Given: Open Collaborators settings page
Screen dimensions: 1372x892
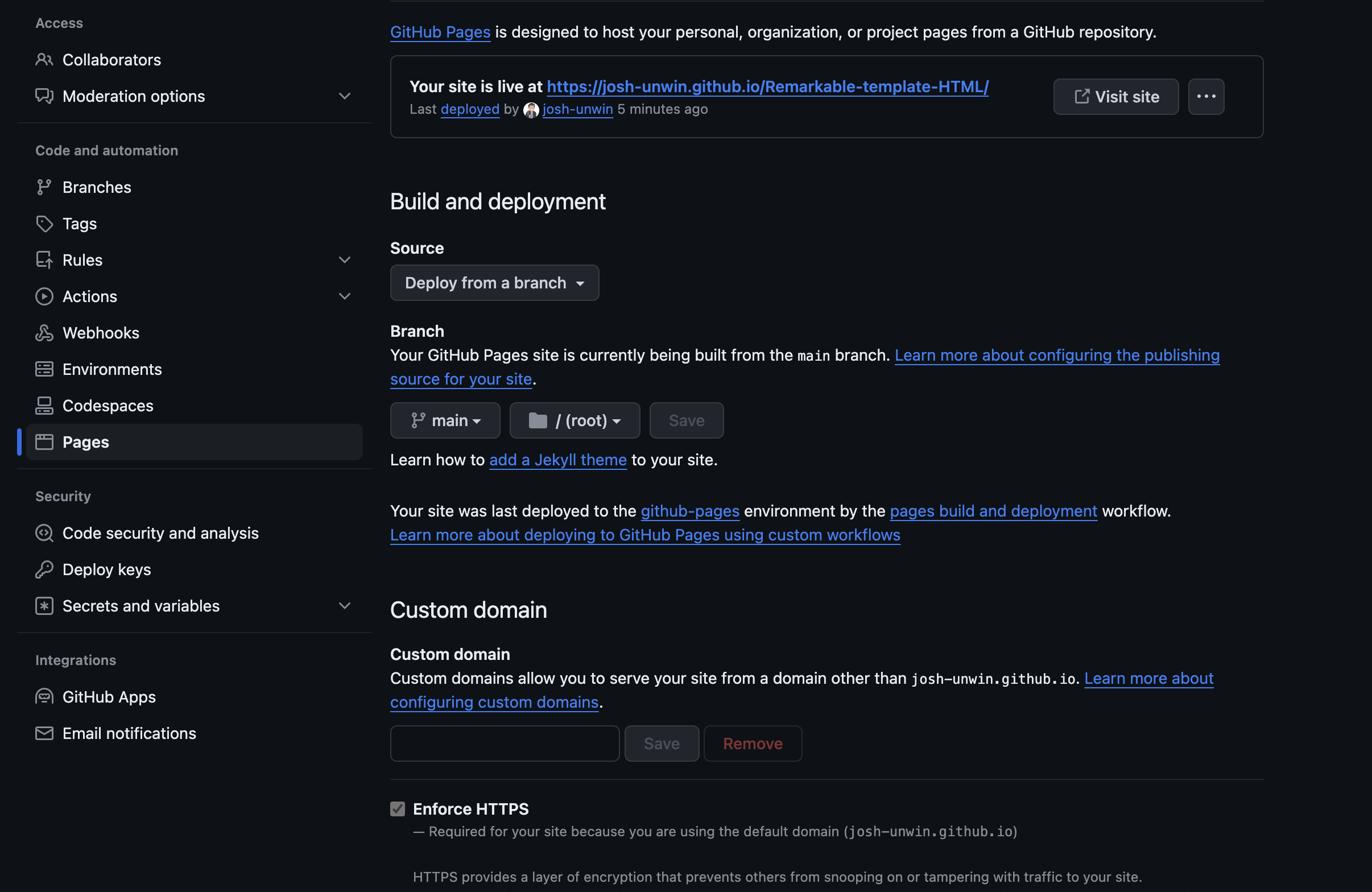Looking at the screenshot, I should 195,59.
